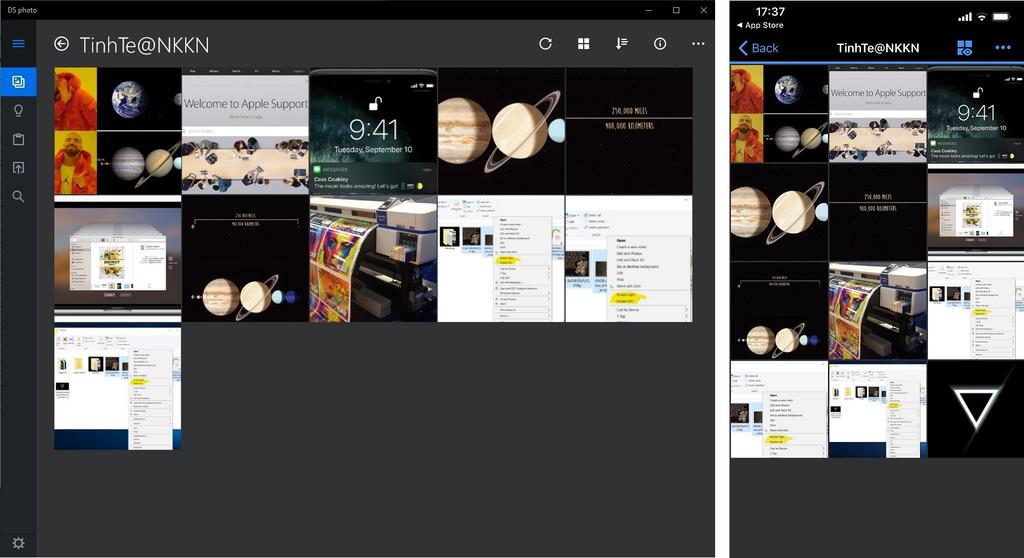
Task: Open Drake meme thumbnail on phone
Action: pyautogui.click(x=779, y=114)
